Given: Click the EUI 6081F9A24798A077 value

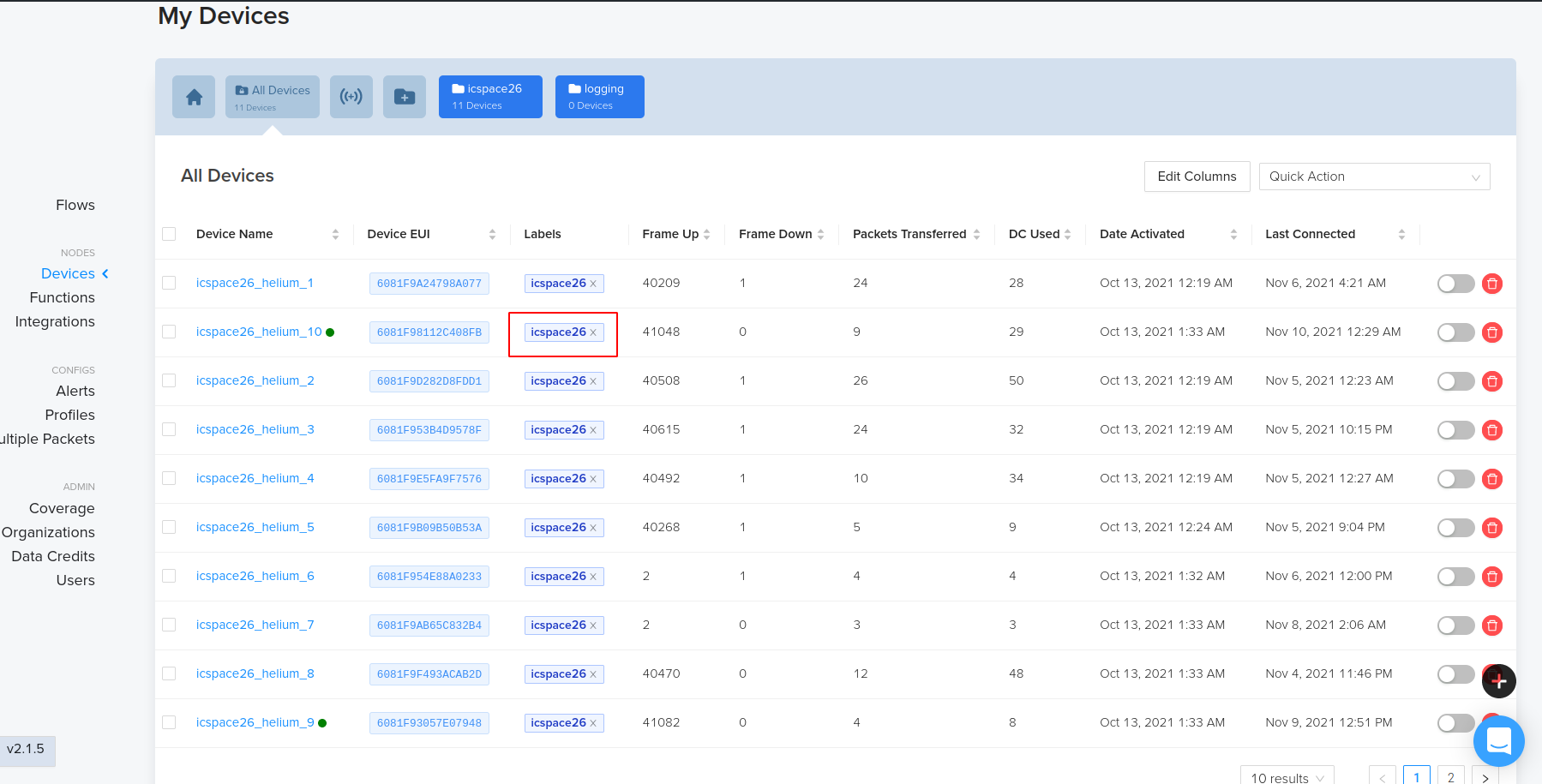Looking at the screenshot, I should [x=429, y=284].
